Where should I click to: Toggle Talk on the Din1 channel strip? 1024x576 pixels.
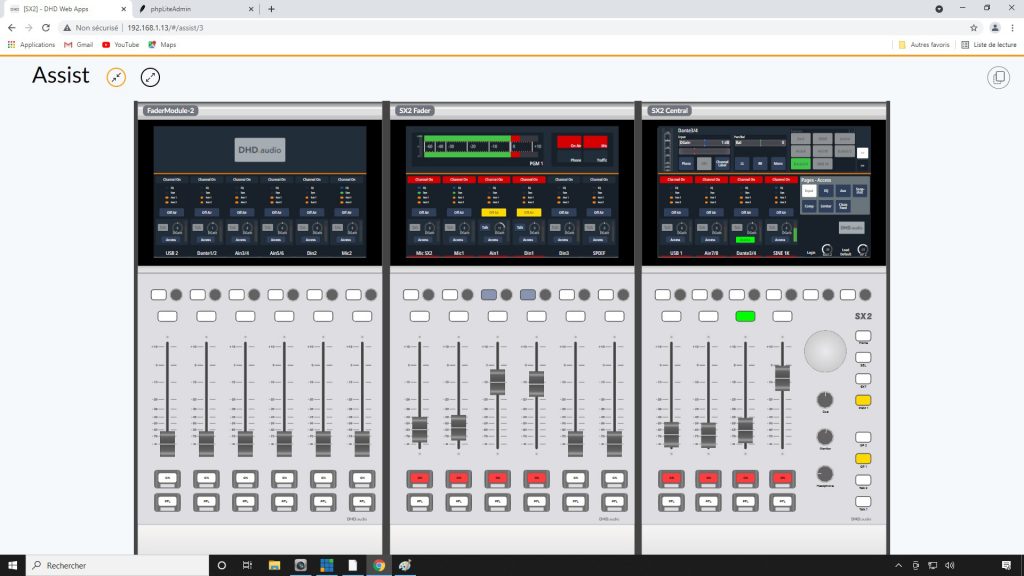click(x=519, y=227)
